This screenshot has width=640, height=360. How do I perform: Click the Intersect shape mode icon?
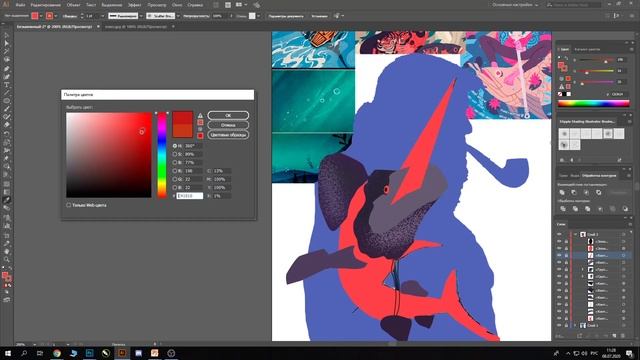coord(586,192)
